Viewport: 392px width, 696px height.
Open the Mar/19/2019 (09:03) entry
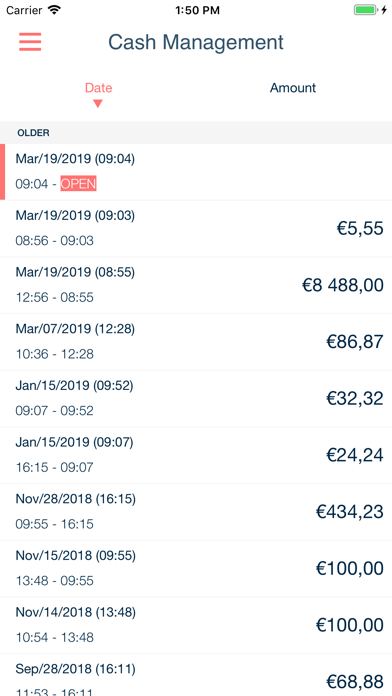tap(196, 228)
